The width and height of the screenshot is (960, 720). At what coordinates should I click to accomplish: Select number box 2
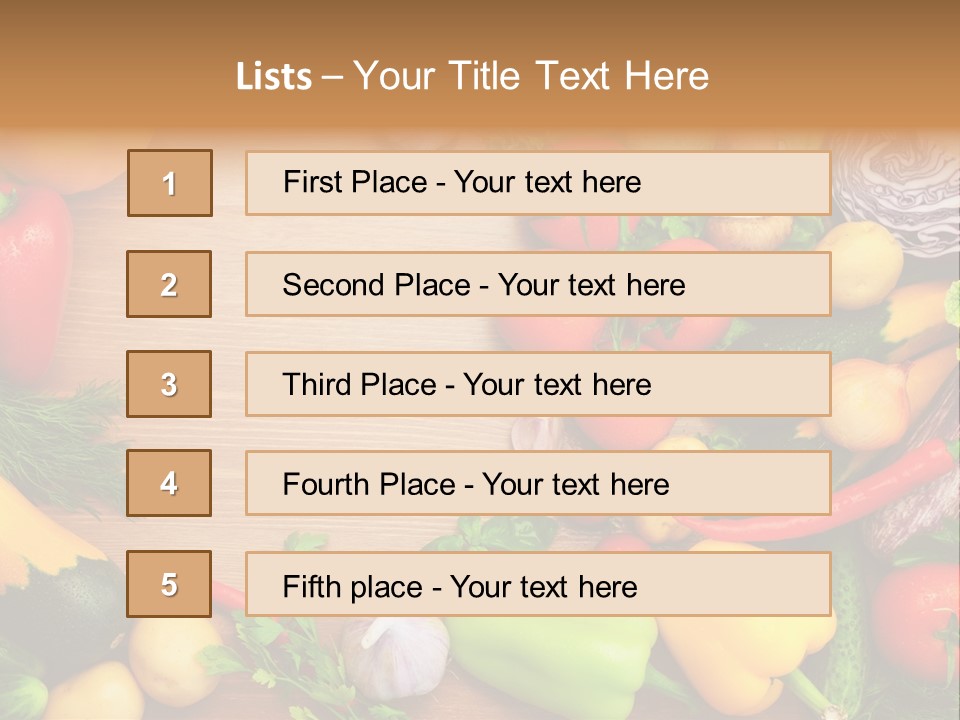[169, 284]
